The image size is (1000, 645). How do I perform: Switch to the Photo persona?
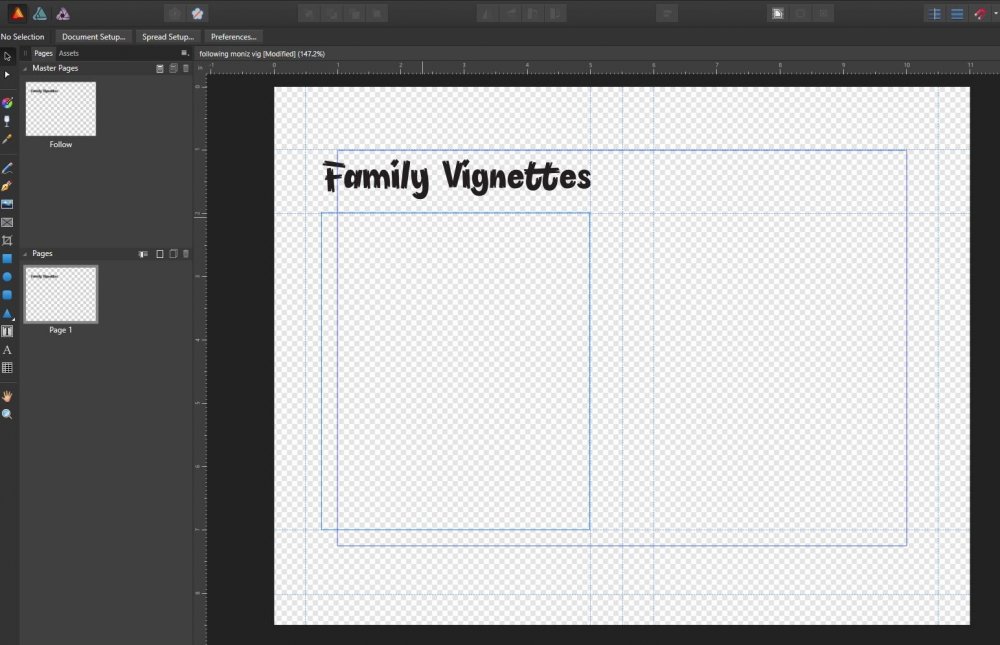63,13
